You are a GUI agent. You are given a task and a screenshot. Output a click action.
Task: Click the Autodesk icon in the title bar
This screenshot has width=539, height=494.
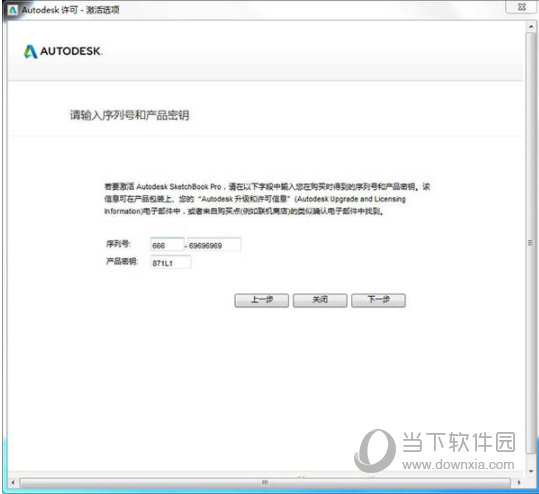[x=13, y=10]
